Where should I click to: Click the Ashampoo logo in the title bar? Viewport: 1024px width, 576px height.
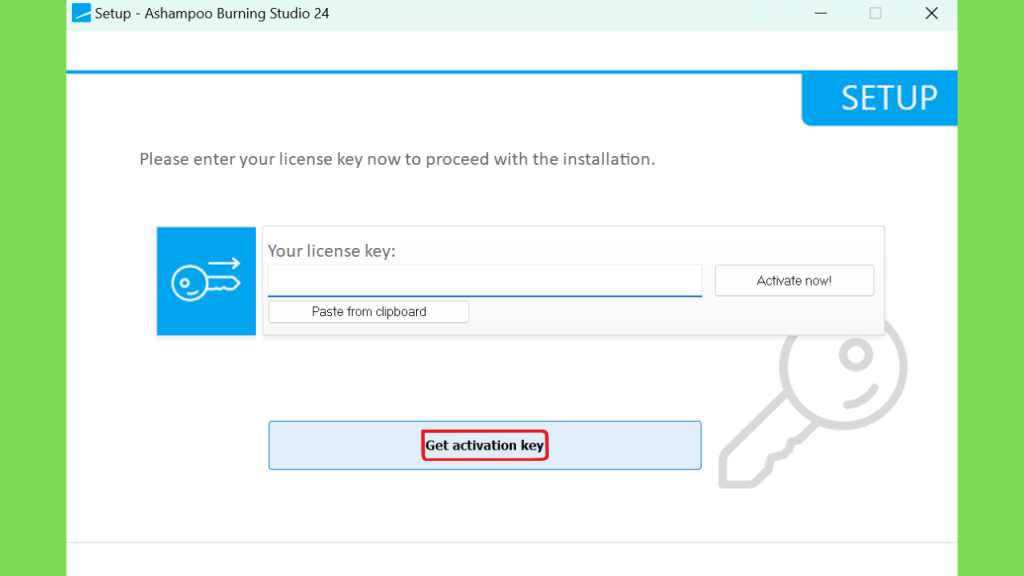click(x=81, y=13)
